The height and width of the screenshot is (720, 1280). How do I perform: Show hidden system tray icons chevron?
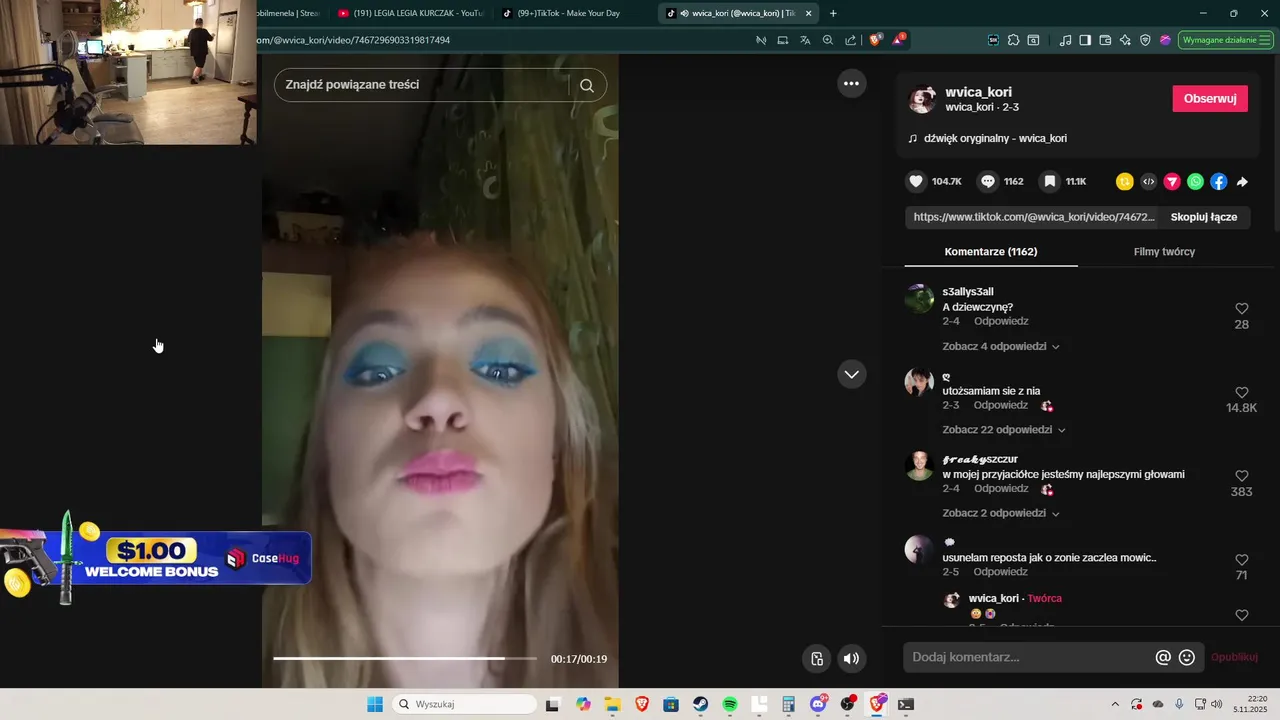coord(1115,704)
